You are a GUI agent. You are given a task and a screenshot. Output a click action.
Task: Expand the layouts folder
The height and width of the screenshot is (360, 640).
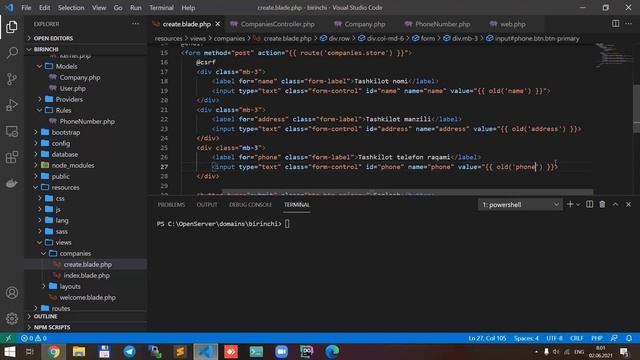tap(70, 287)
